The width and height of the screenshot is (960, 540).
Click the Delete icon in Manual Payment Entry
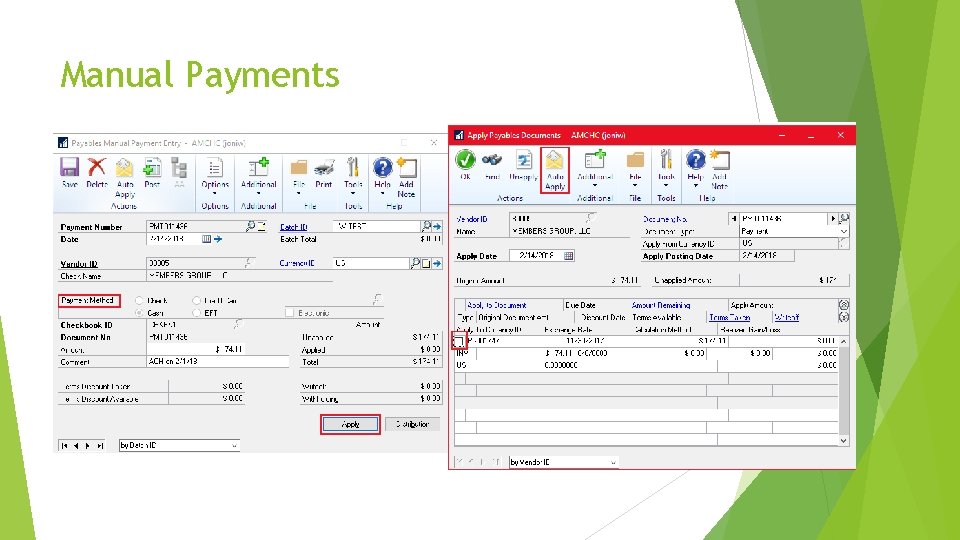point(97,173)
